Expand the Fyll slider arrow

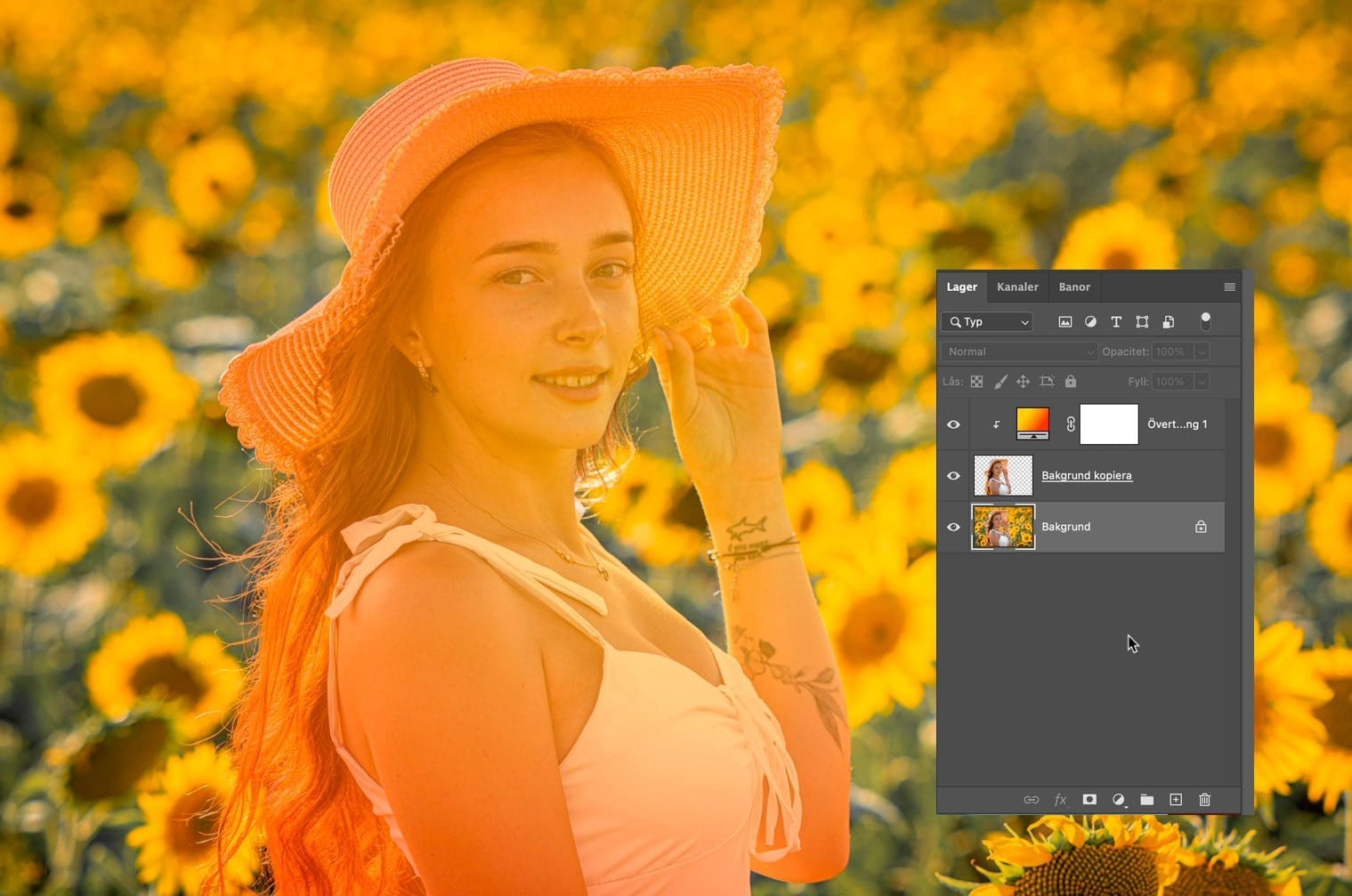pos(1202,382)
